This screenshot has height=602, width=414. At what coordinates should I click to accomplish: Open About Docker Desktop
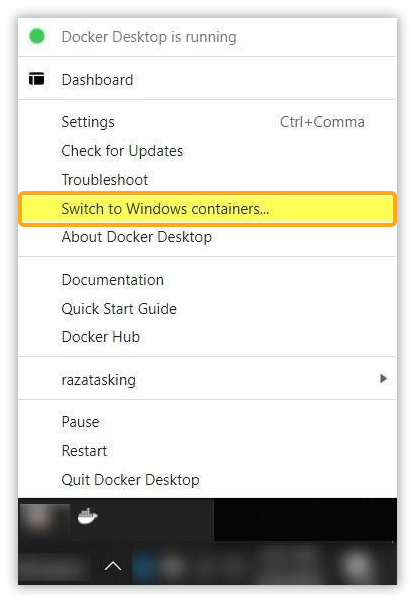click(x=207, y=237)
